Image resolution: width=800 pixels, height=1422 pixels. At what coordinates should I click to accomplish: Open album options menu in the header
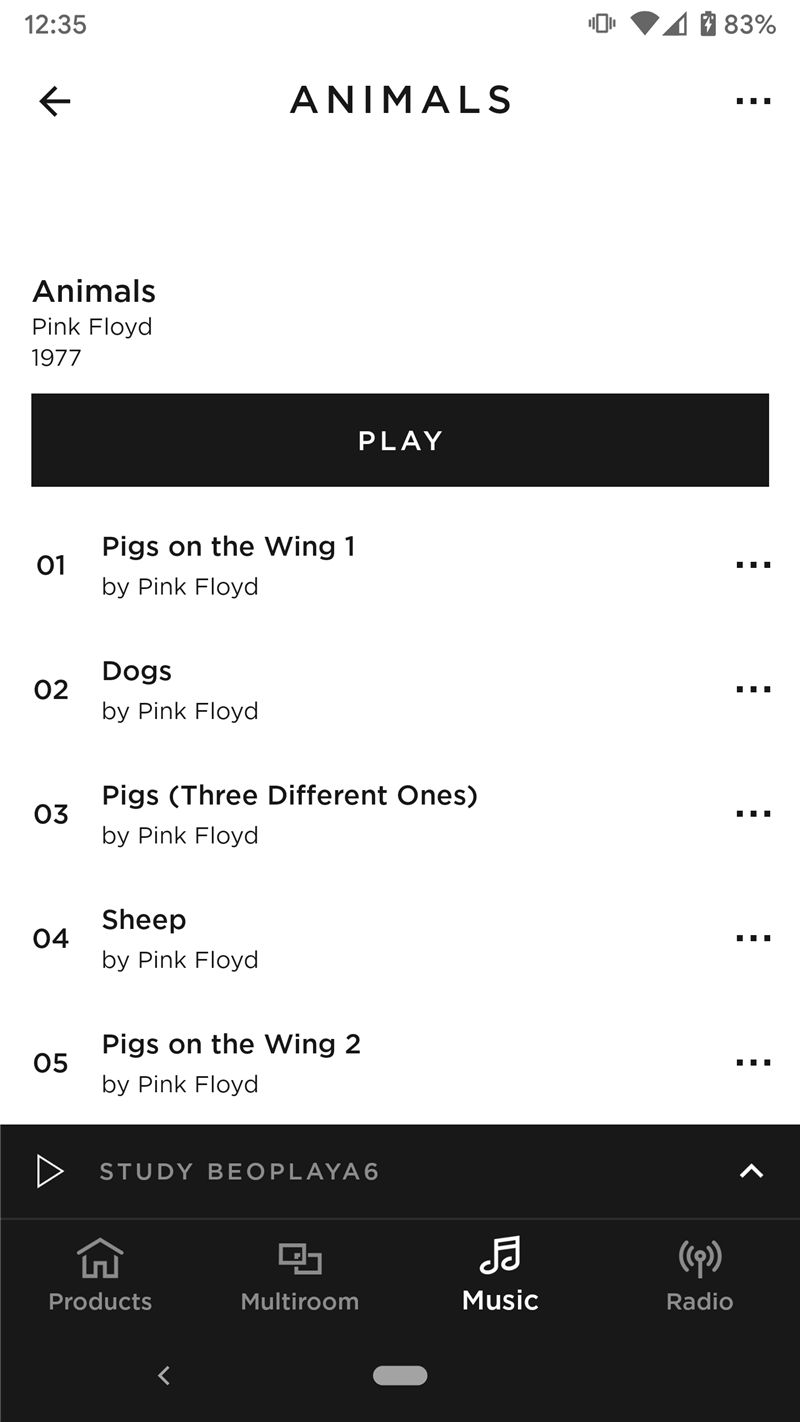tap(752, 101)
